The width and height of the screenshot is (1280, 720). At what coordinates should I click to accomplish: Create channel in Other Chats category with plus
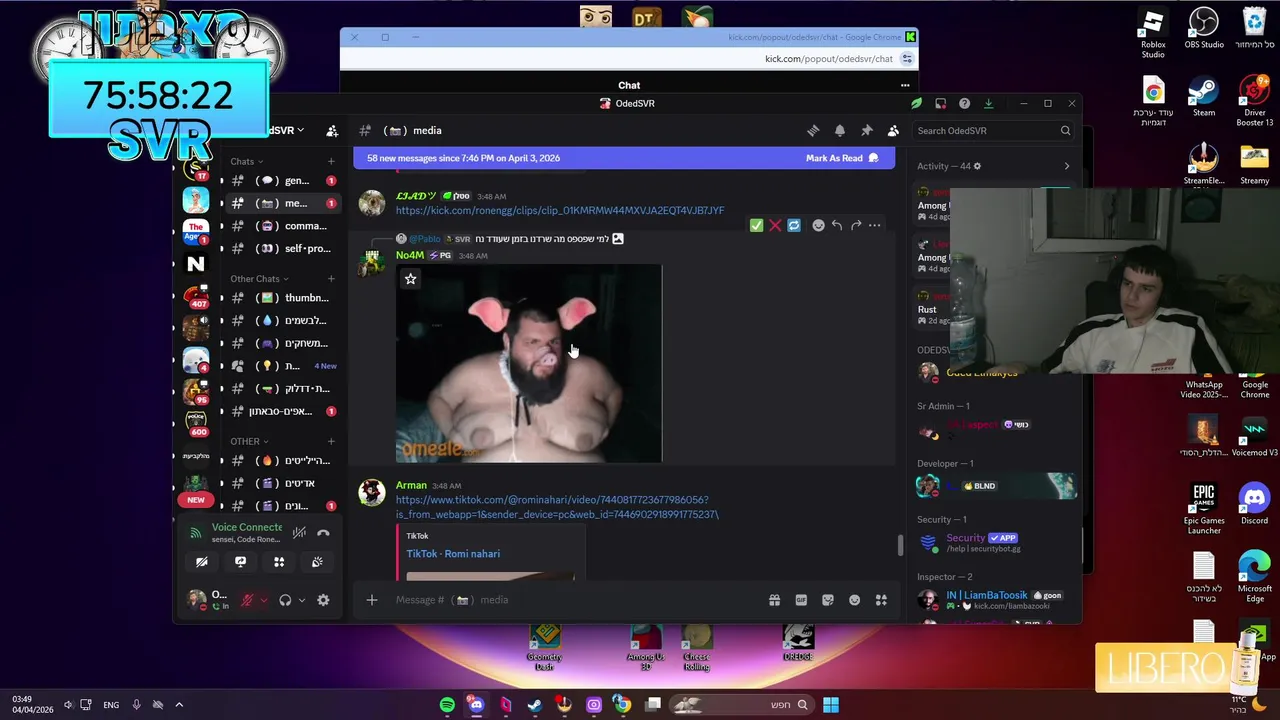(x=331, y=279)
